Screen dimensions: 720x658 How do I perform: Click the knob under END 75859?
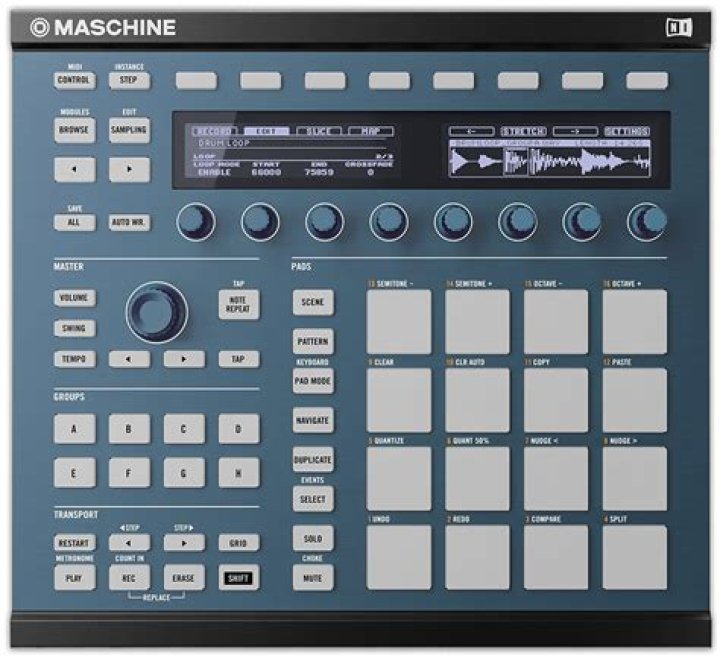324,222
